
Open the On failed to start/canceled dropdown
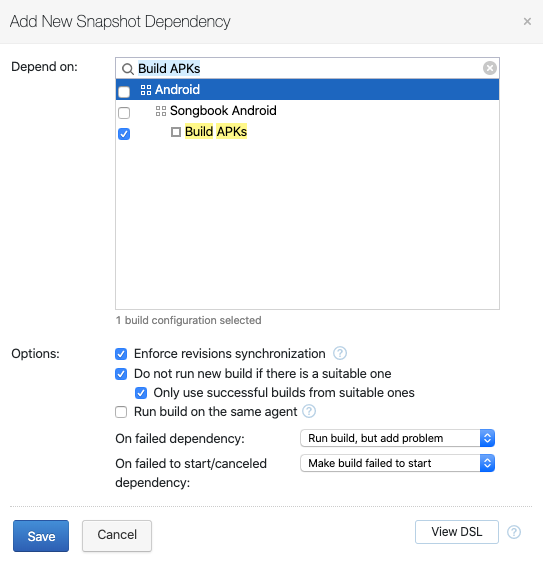tap(397, 463)
